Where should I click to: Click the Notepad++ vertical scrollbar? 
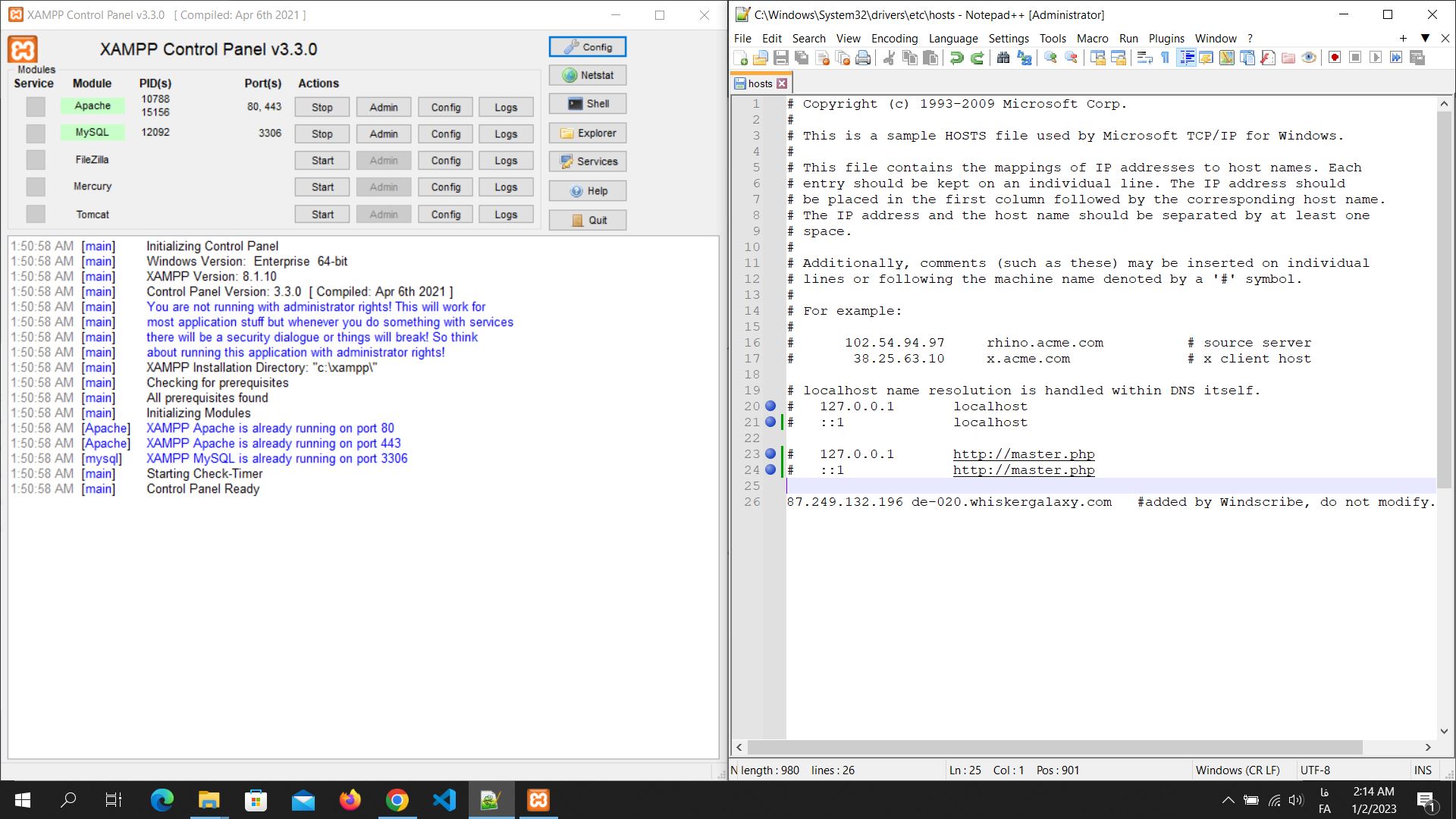[x=1444, y=300]
